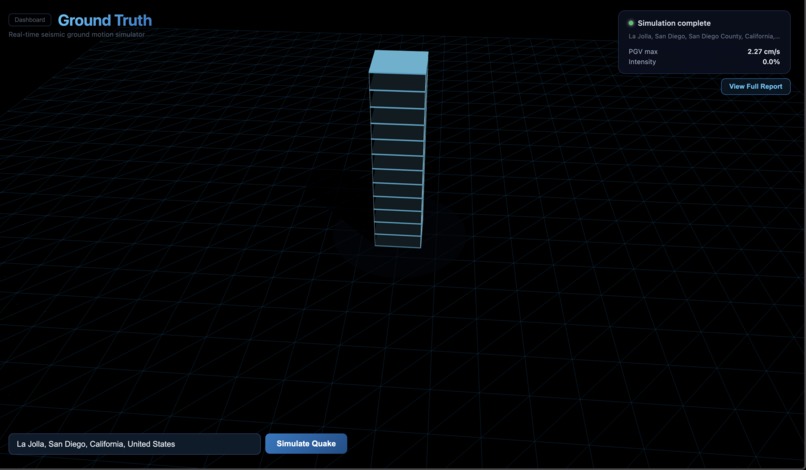
Task: Click the light blue roof of the tower
Action: 399,62
